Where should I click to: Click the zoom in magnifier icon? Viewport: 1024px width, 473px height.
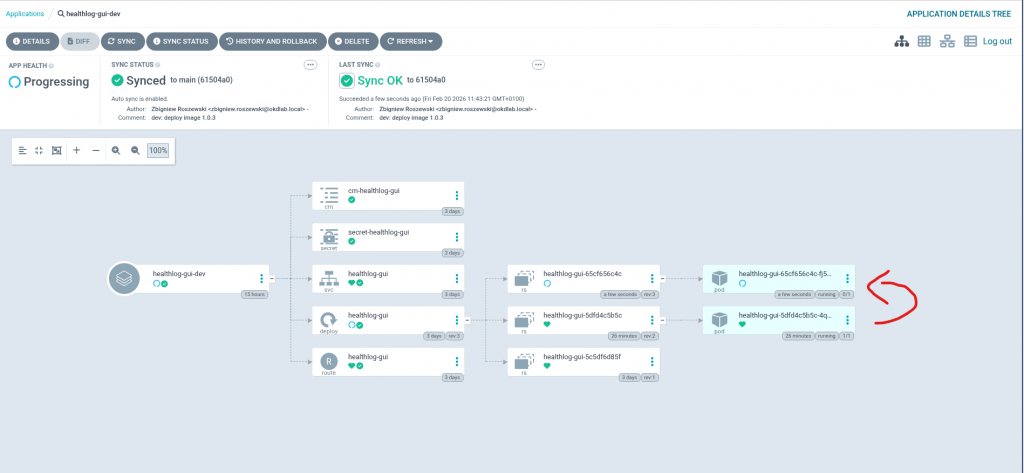point(116,150)
